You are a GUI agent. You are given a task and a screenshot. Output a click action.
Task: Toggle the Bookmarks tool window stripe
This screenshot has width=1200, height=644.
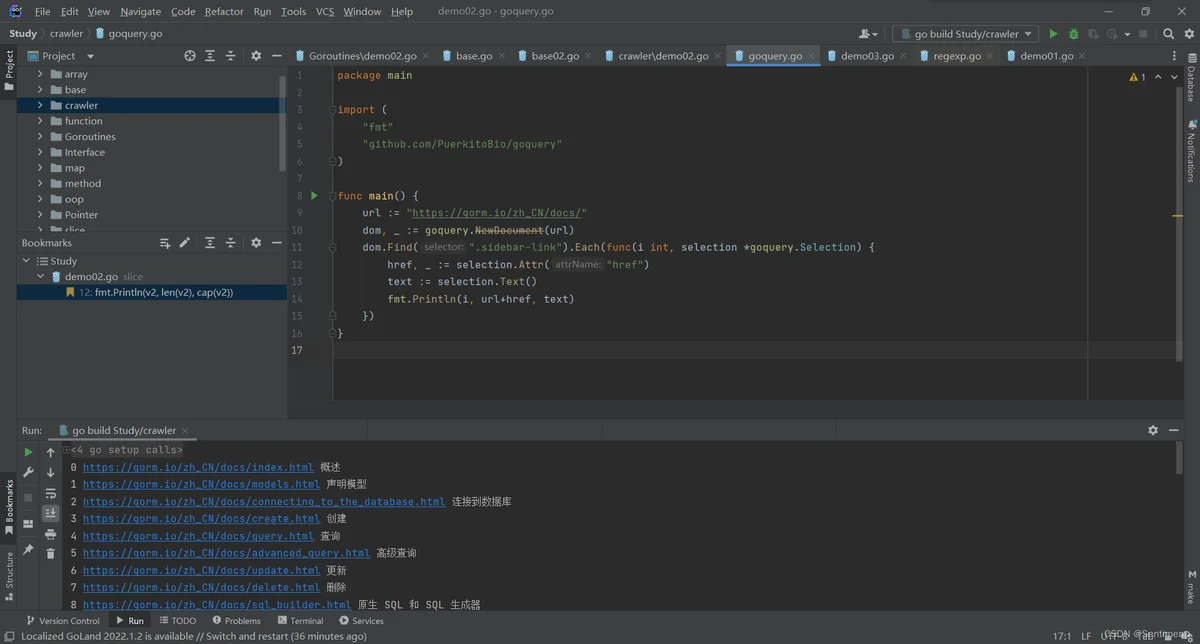point(9,507)
